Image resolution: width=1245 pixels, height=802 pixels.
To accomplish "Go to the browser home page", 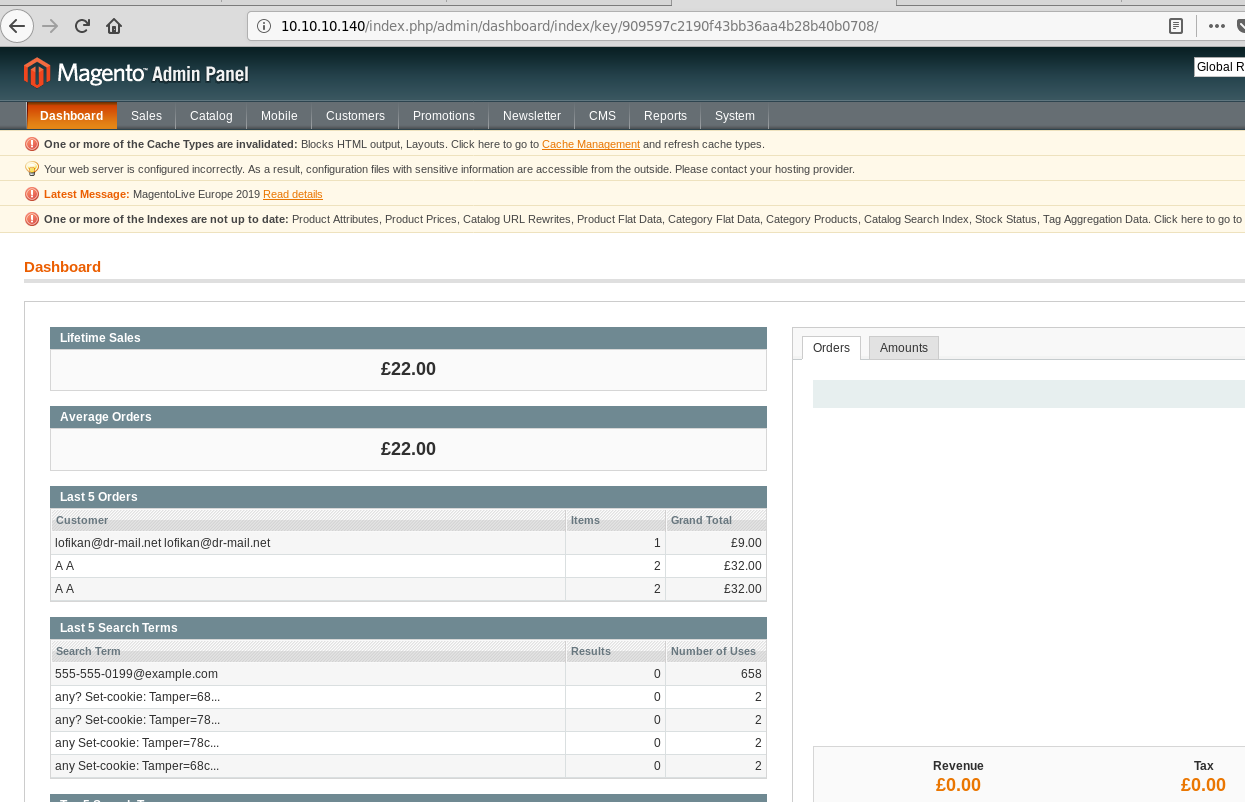I will [114, 26].
